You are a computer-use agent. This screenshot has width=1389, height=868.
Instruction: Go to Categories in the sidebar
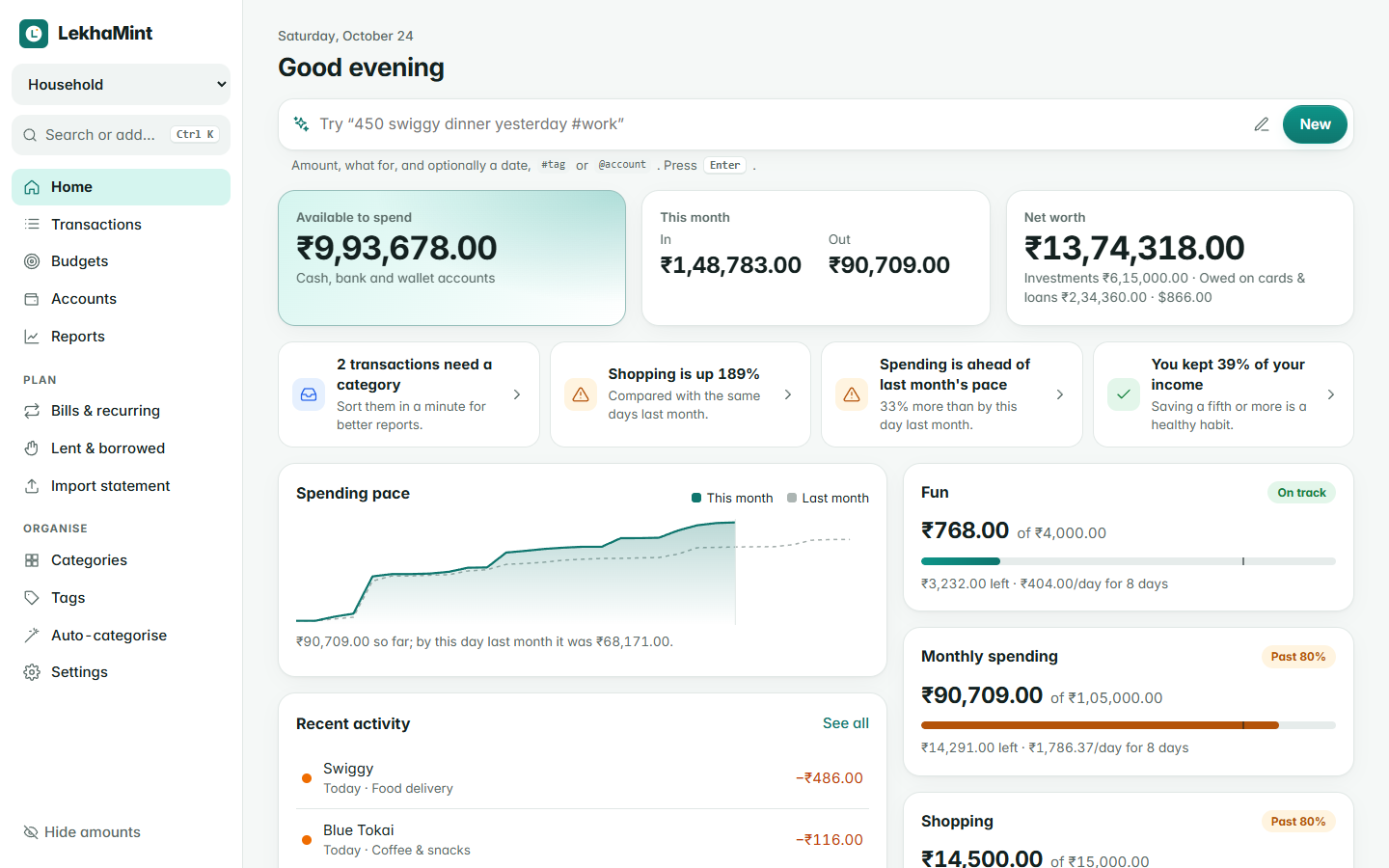pos(121,560)
